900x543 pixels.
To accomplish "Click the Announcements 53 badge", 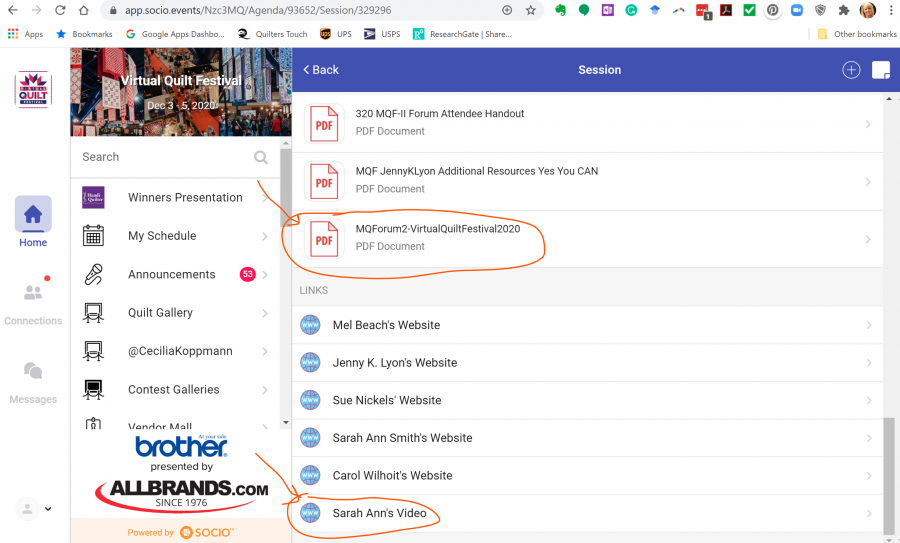I will pos(247,274).
